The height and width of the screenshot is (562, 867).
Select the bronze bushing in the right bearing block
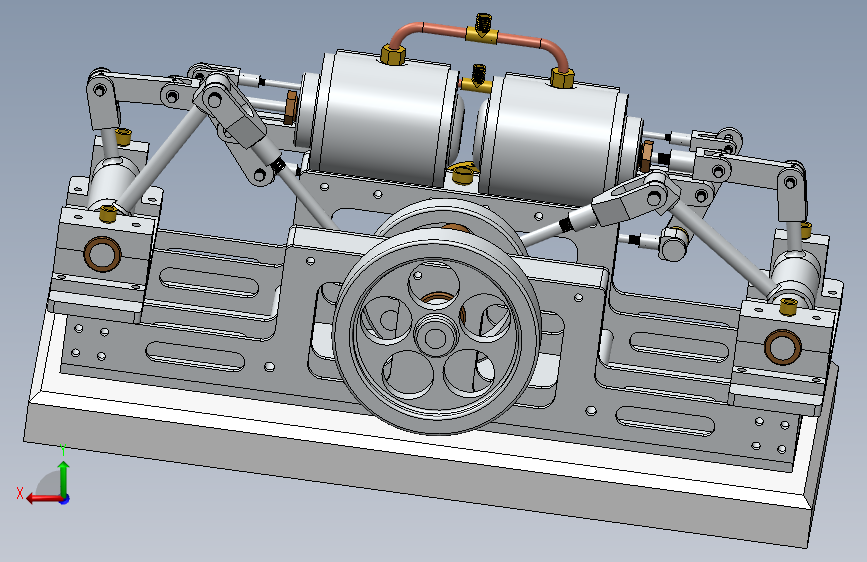tap(783, 347)
